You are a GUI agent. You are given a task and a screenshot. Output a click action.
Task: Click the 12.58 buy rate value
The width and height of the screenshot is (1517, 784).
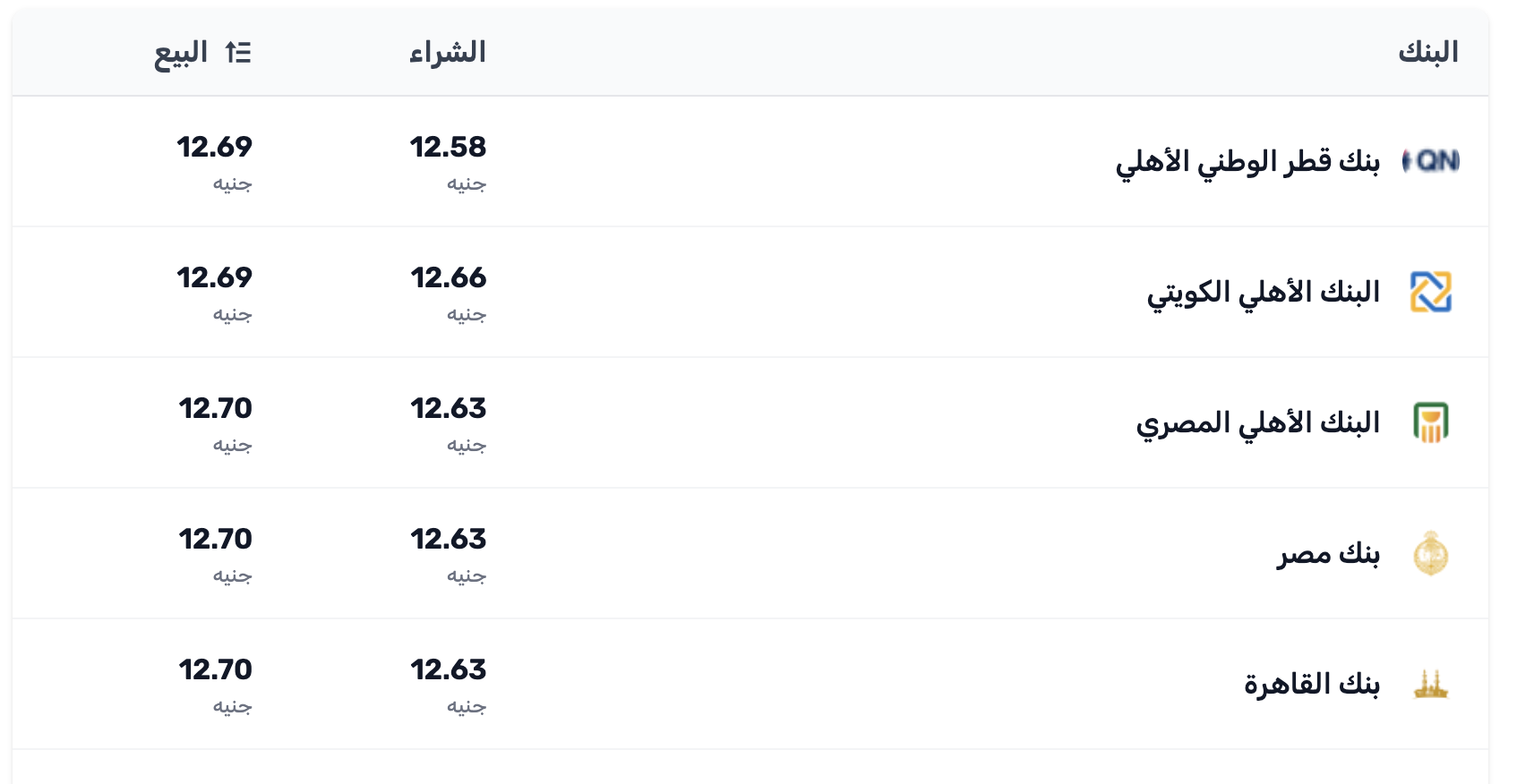coord(448,148)
